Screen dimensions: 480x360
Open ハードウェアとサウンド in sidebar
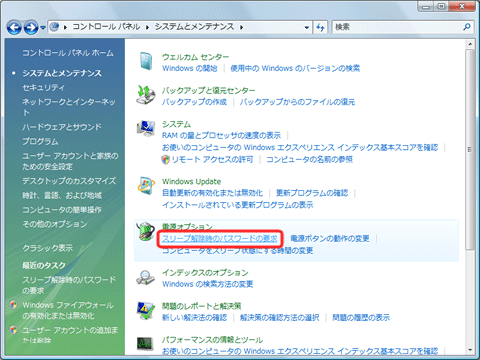[x=62, y=127]
